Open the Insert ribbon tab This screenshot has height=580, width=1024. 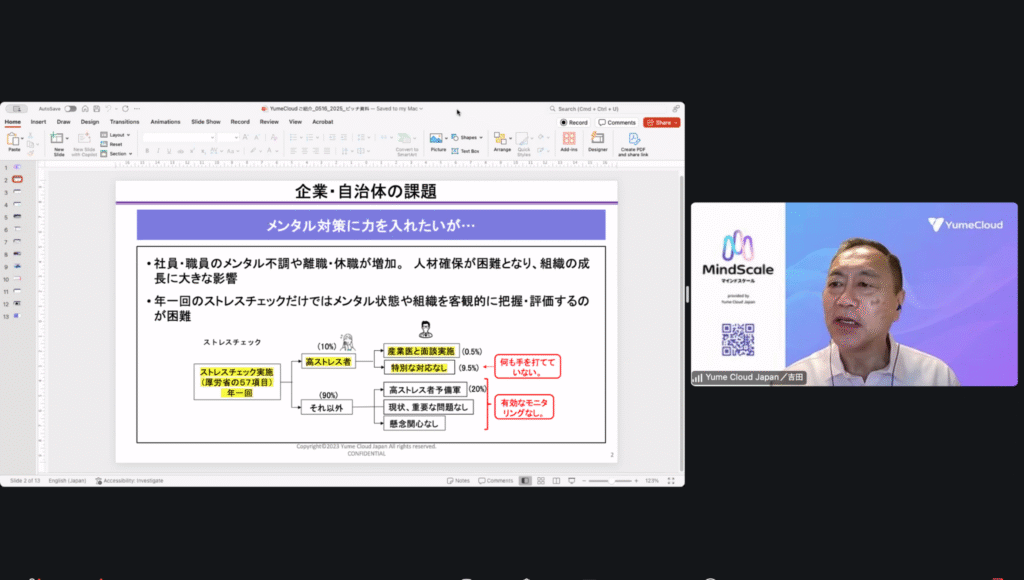[38, 122]
